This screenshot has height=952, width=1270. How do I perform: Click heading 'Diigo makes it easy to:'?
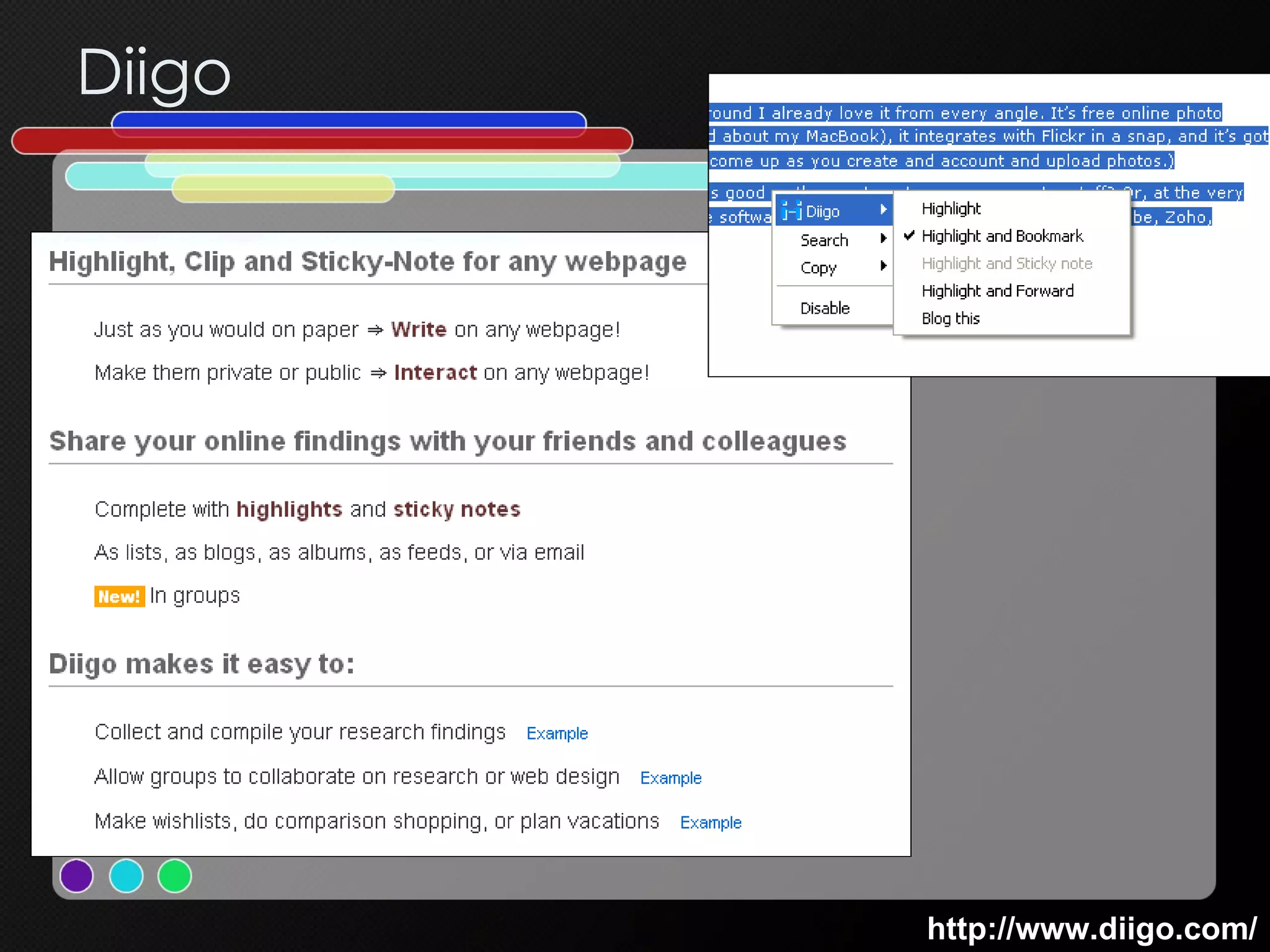coord(202,664)
